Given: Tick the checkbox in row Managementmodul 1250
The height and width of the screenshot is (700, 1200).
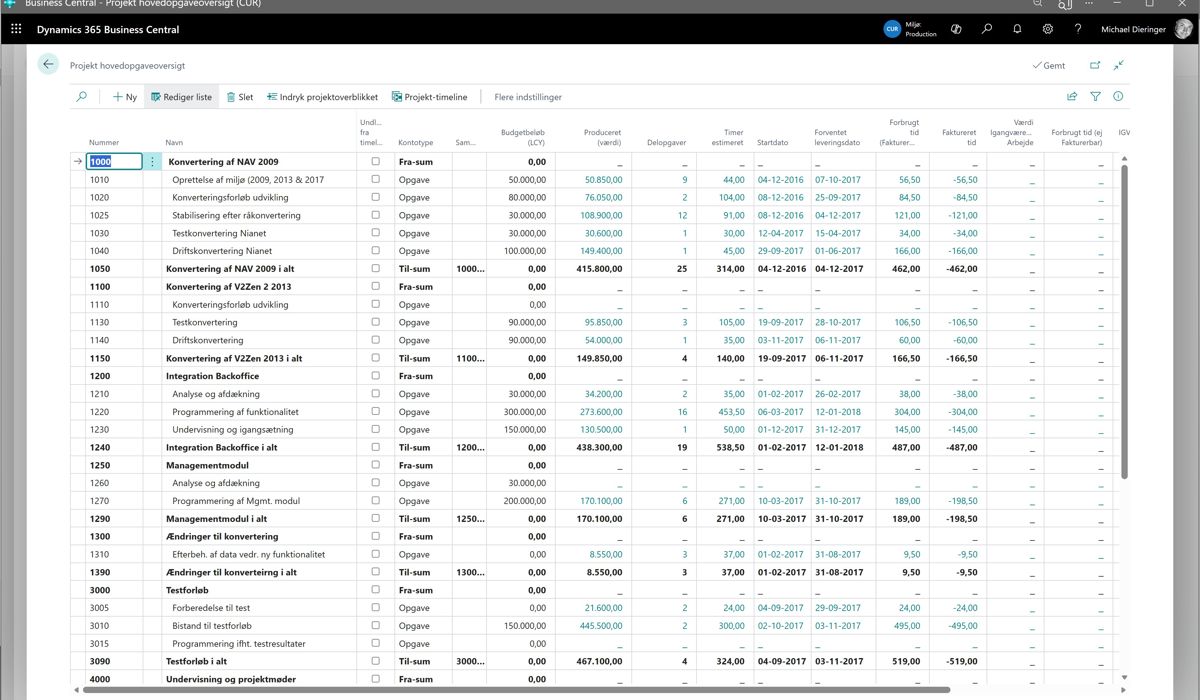Looking at the screenshot, I should click(x=375, y=465).
